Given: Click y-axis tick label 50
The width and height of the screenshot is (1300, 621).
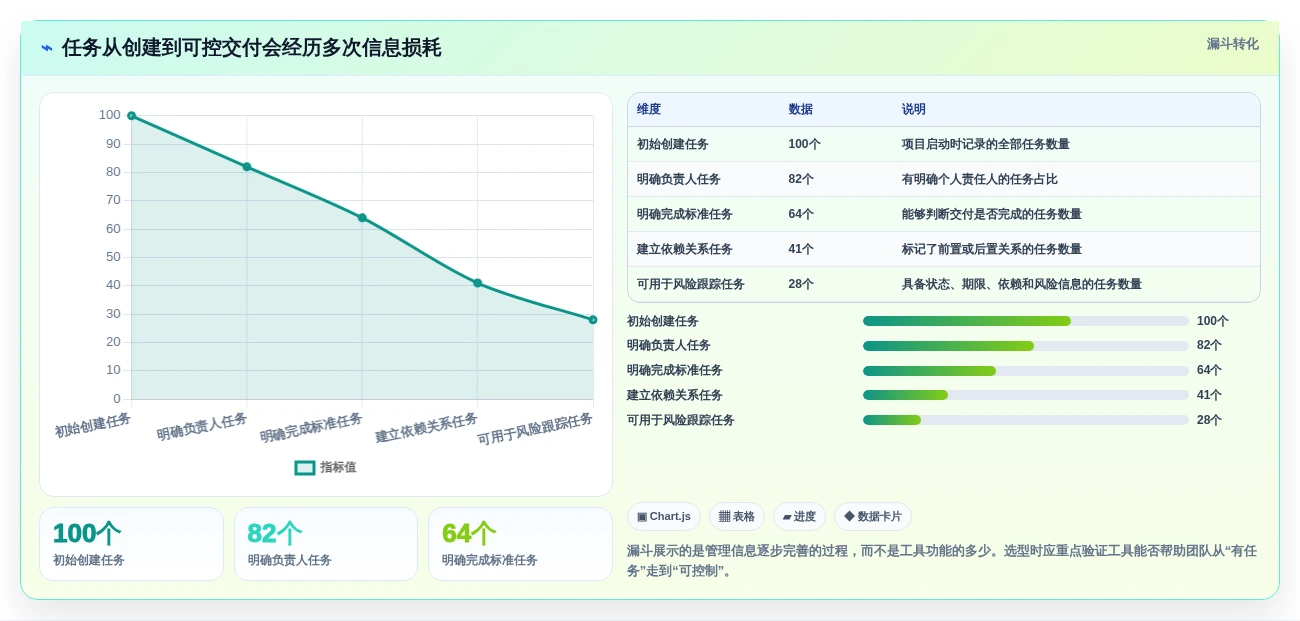Looking at the screenshot, I should point(113,257).
